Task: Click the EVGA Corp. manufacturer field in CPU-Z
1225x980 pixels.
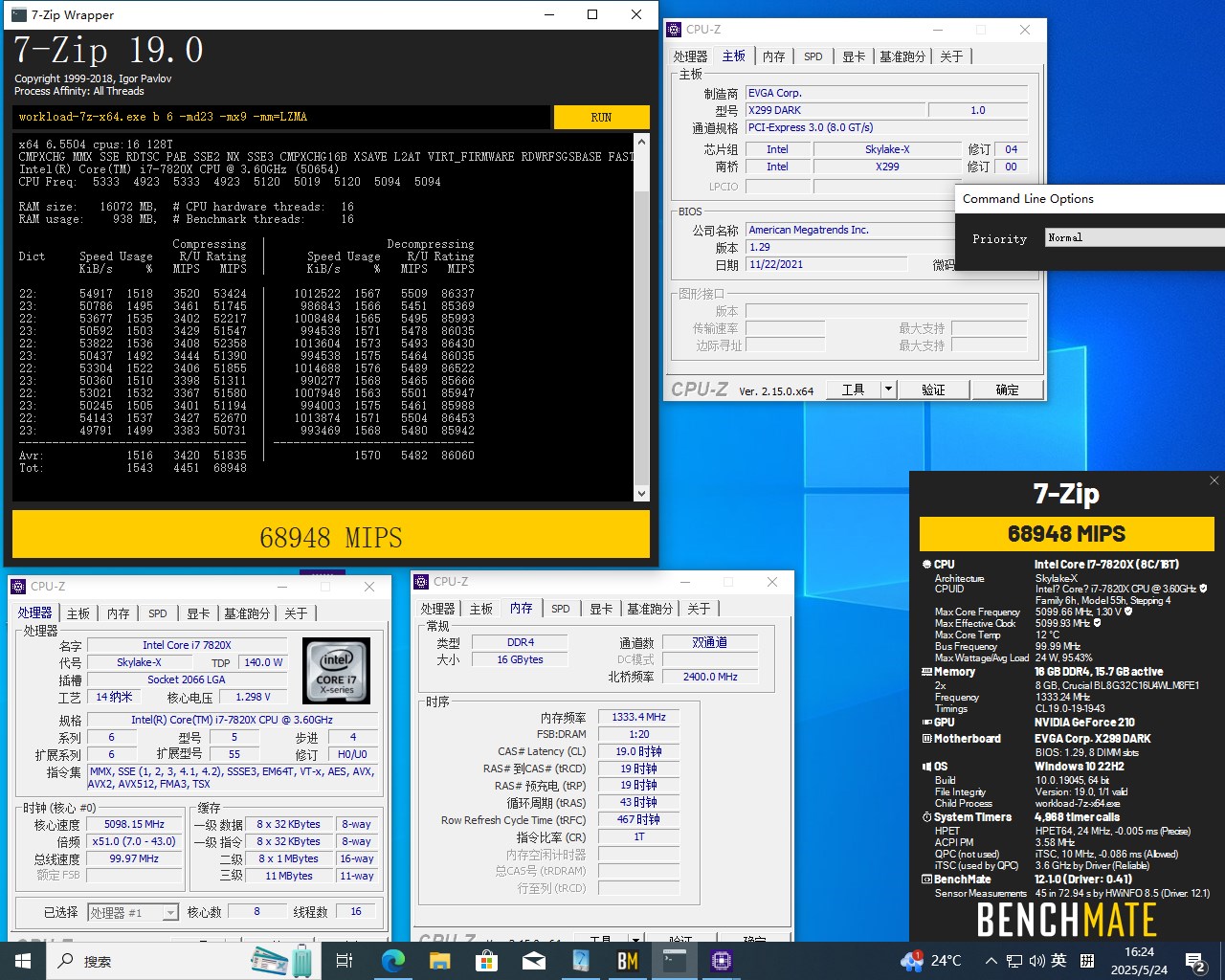Action: (x=887, y=93)
